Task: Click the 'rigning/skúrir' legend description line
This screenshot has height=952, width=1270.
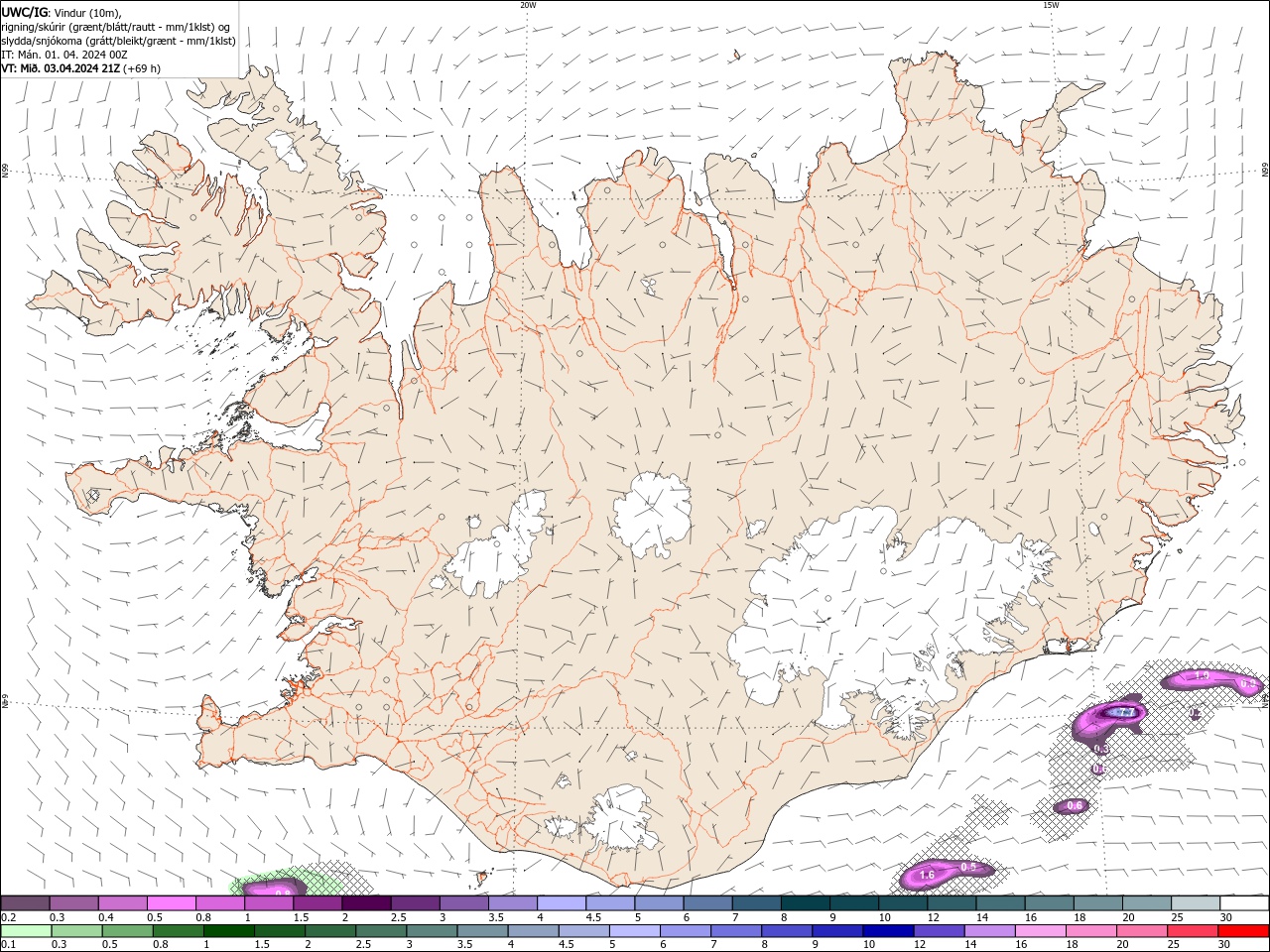Action: point(117,27)
